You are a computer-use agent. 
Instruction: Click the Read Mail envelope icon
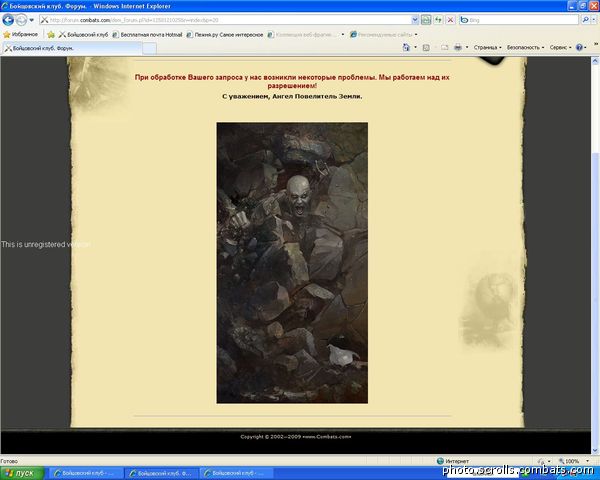click(445, 47)
